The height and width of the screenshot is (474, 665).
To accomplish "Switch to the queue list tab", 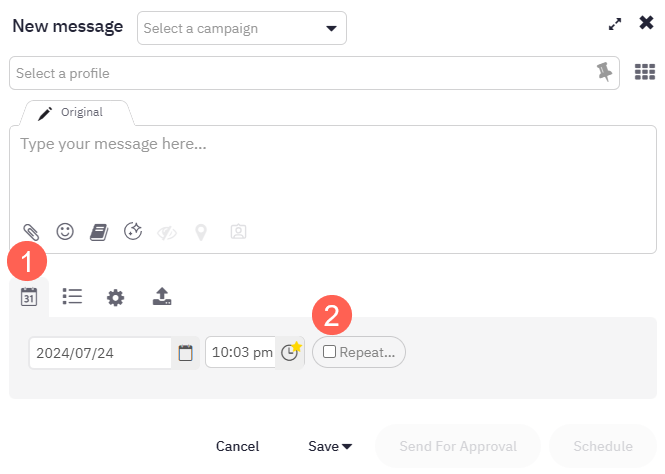I will [x=72, y=296].
